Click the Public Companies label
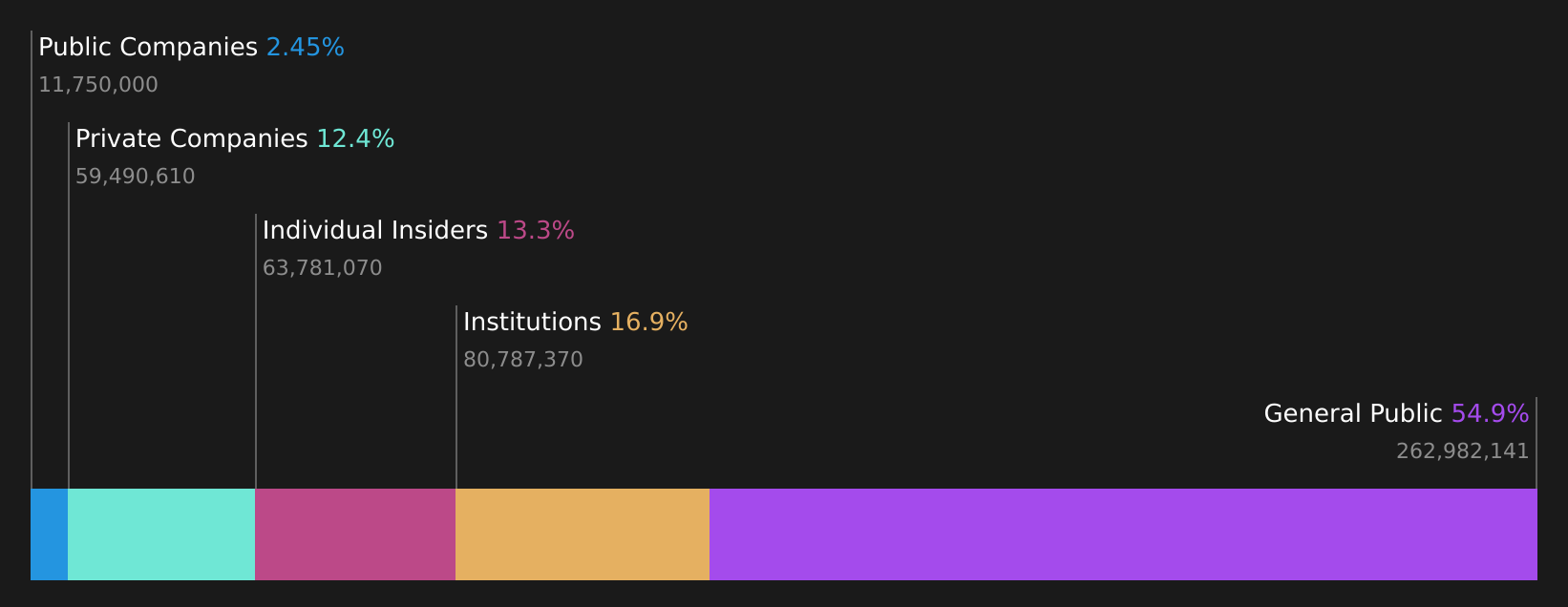The width and height of the screenshot is (1568, 607). (x=148, y=48)
